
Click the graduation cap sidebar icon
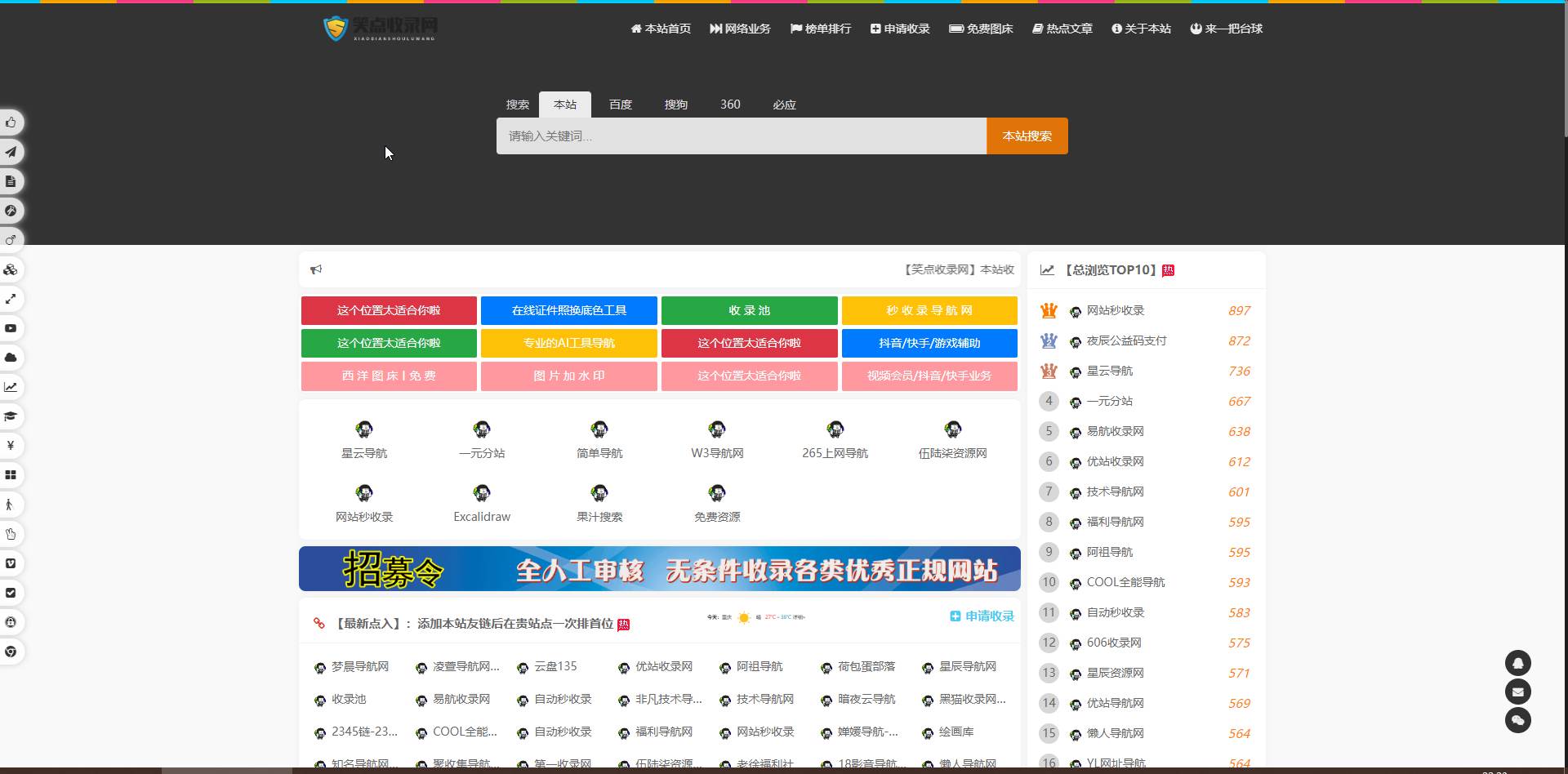click(x=11, y=416)
